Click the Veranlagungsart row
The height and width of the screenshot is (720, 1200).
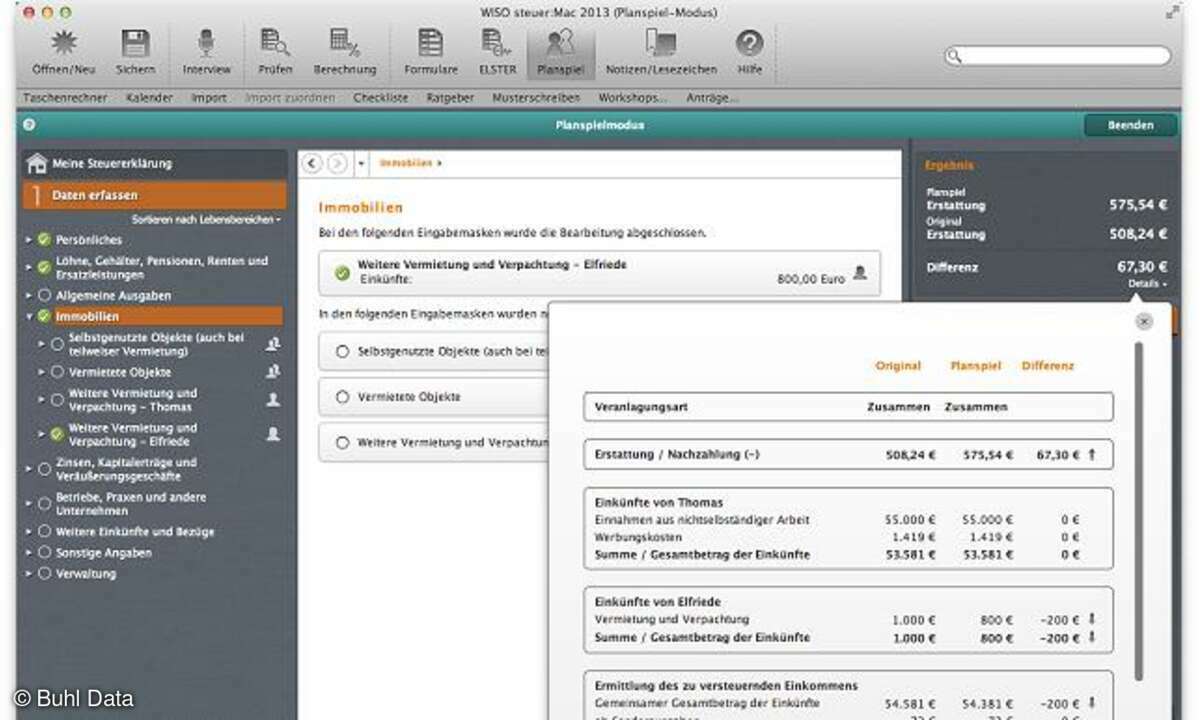(848, 407)
